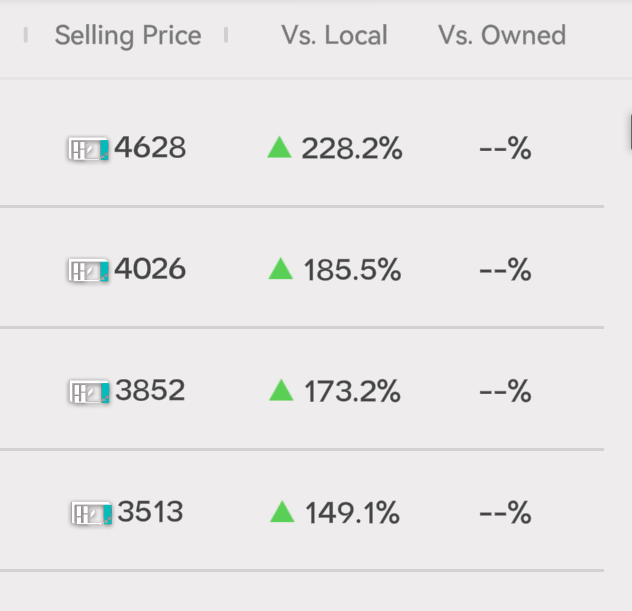This screenshot has height=611, width=632.
Task: Sort by the Vs. Owned column header
Action: tap(502, 36)
